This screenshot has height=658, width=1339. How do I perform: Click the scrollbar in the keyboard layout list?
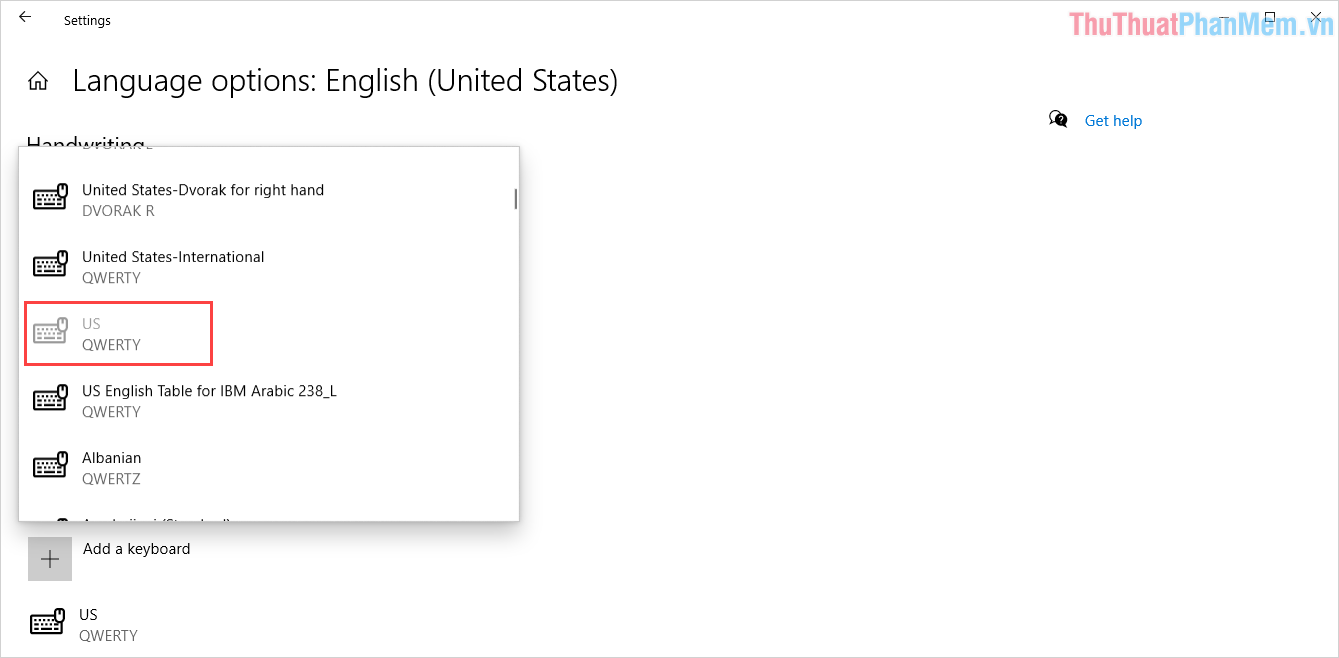coord(514,198)
